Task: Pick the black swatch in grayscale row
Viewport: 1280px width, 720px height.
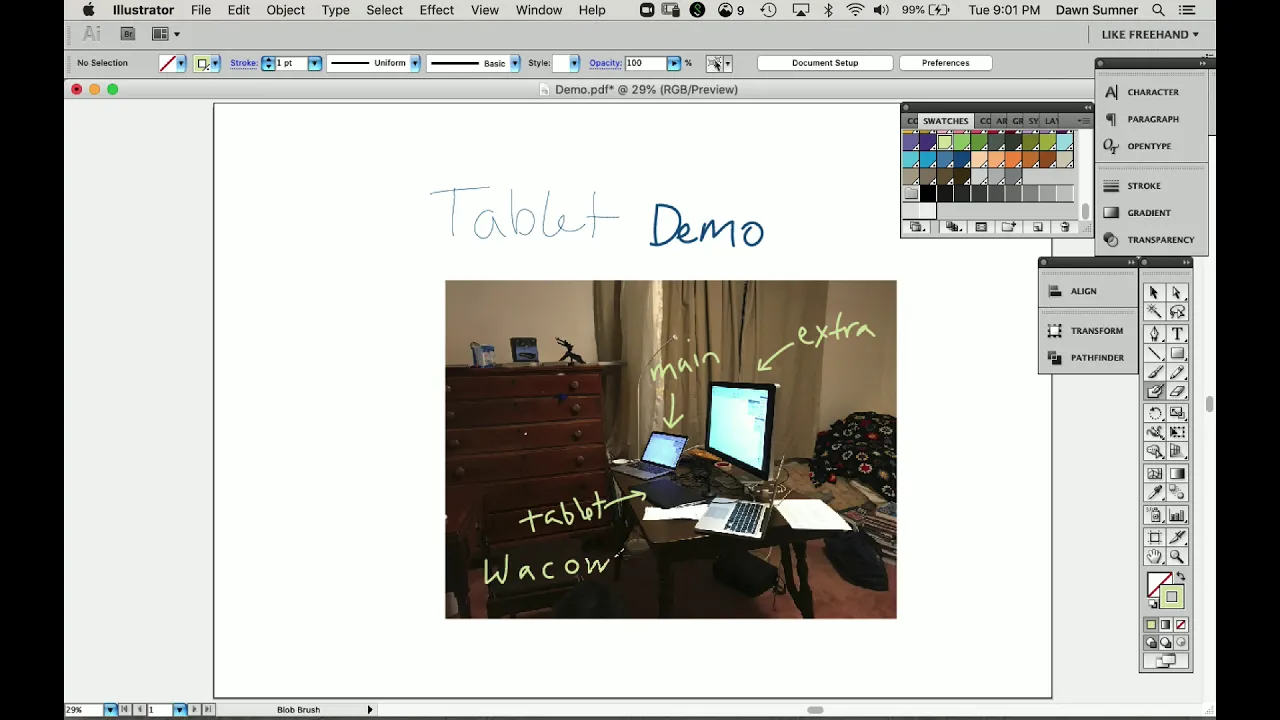Action: coord(928,193)
